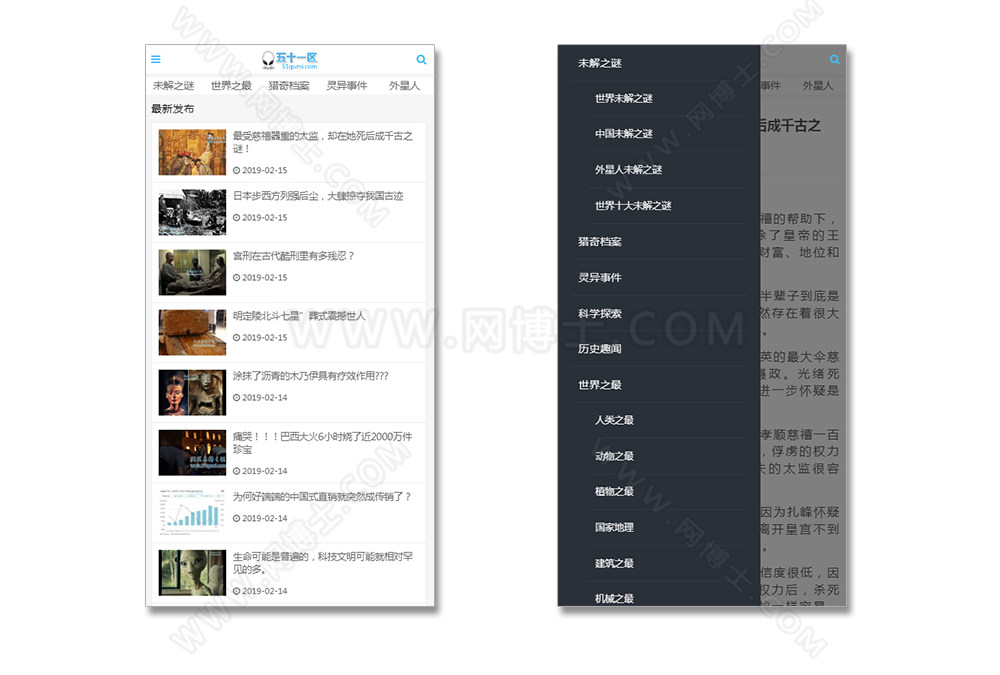Click thumbnail of the 宫刑 article
This screenshot has width=1000, height=675.
point(192,272)
